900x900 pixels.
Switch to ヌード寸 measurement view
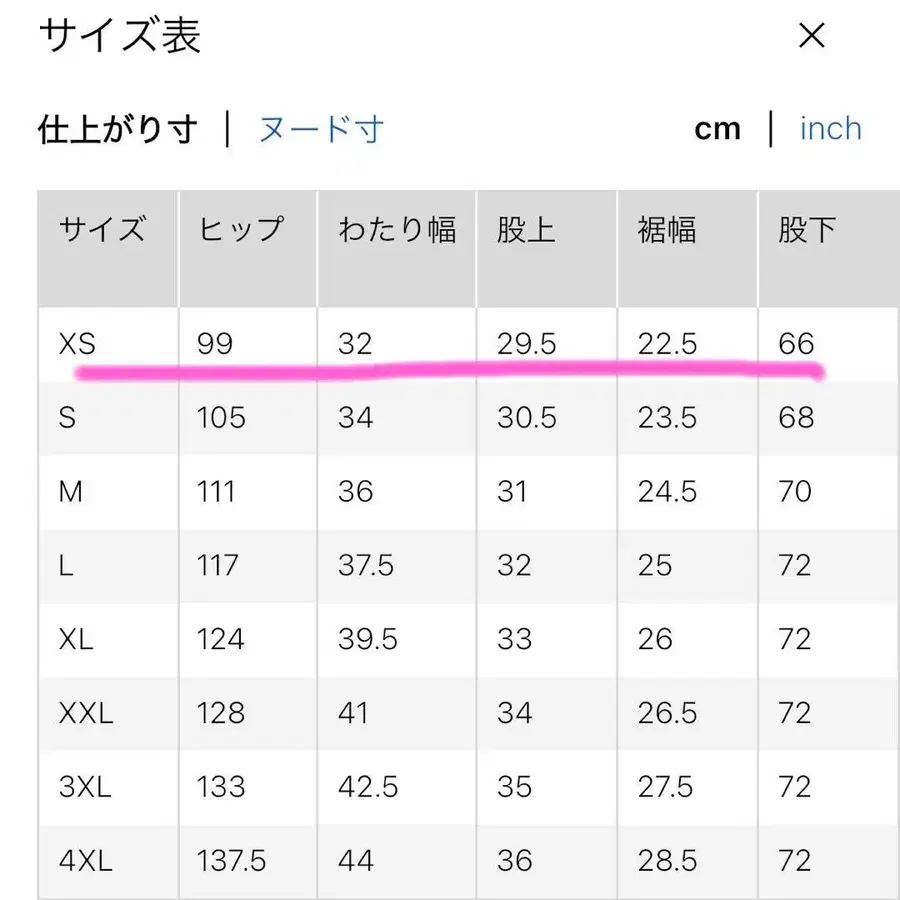coord(322,129)
